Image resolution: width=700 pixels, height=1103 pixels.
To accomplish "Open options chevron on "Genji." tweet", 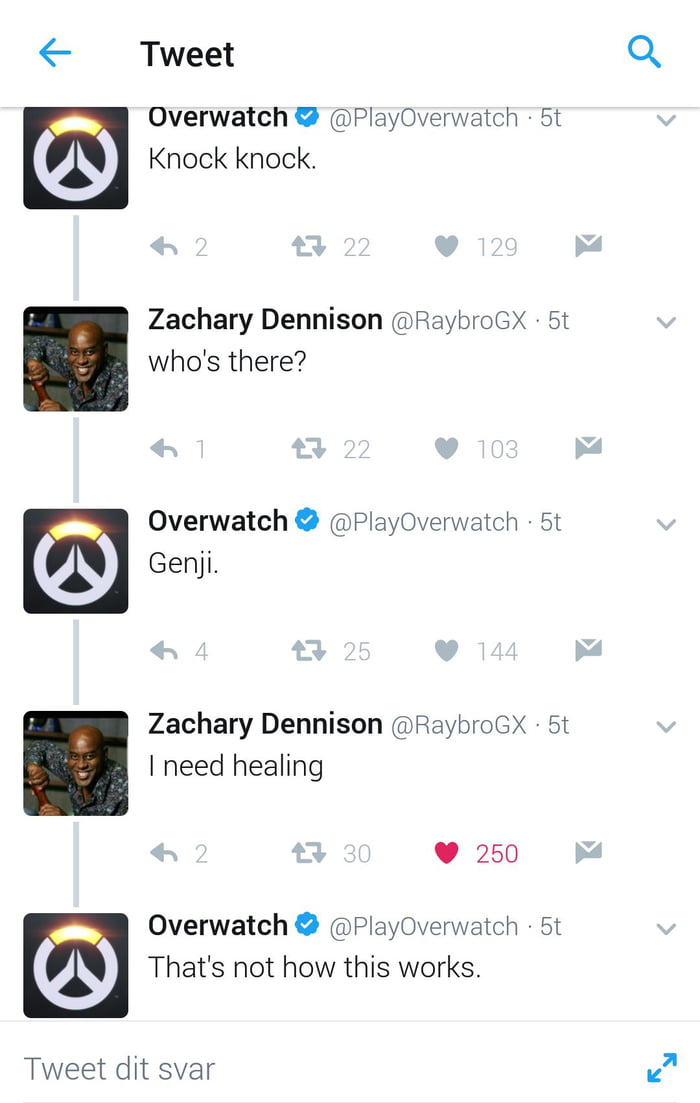I will pyautogui.click(x=666, y=525).
